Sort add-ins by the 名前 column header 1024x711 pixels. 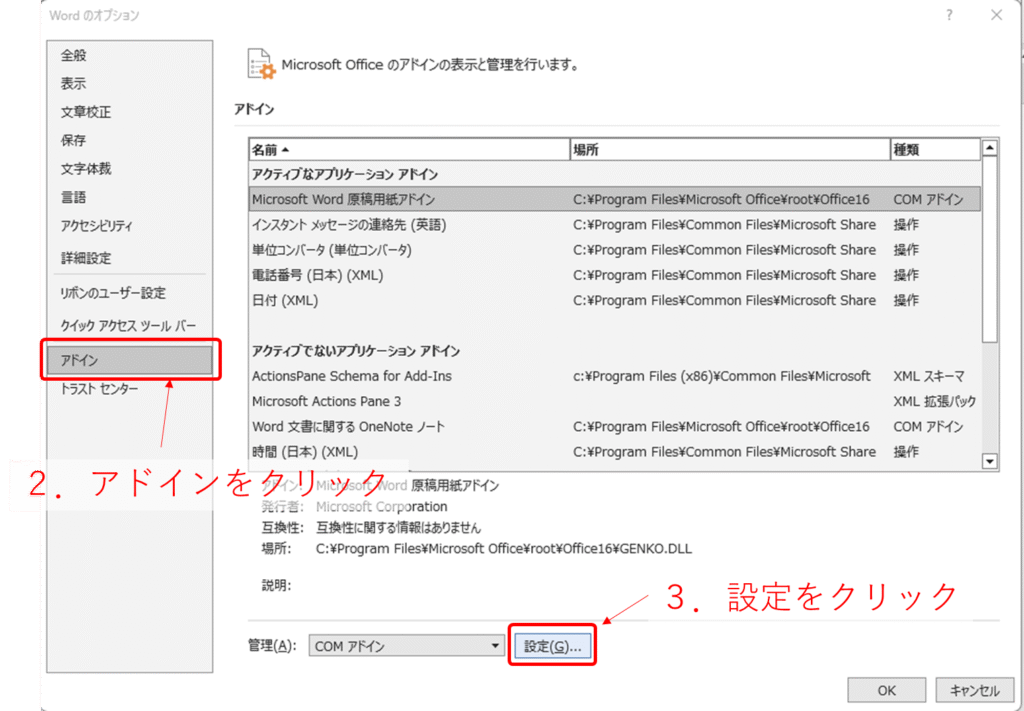[x=409, y=150]
